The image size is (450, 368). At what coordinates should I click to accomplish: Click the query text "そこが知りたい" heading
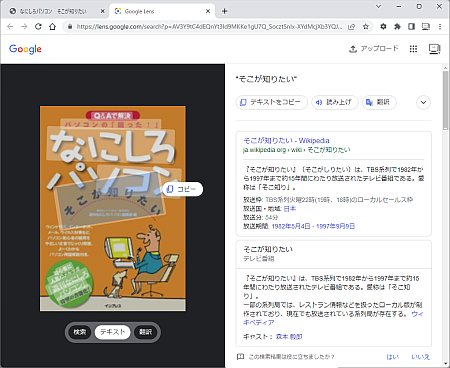(266, 79)
